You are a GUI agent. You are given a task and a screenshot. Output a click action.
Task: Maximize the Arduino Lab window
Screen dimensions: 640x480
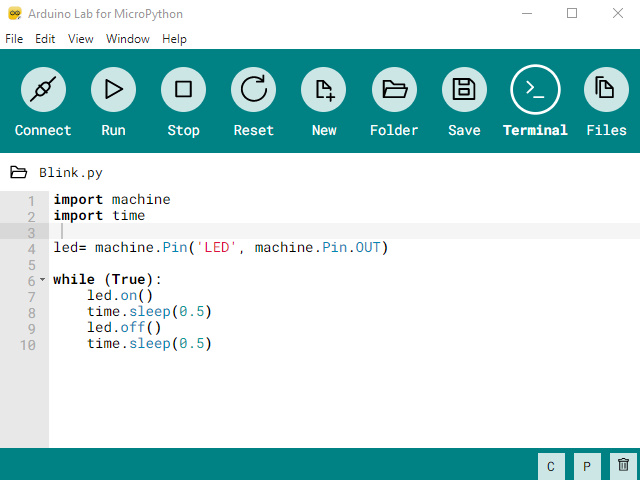tap(572, 13)
